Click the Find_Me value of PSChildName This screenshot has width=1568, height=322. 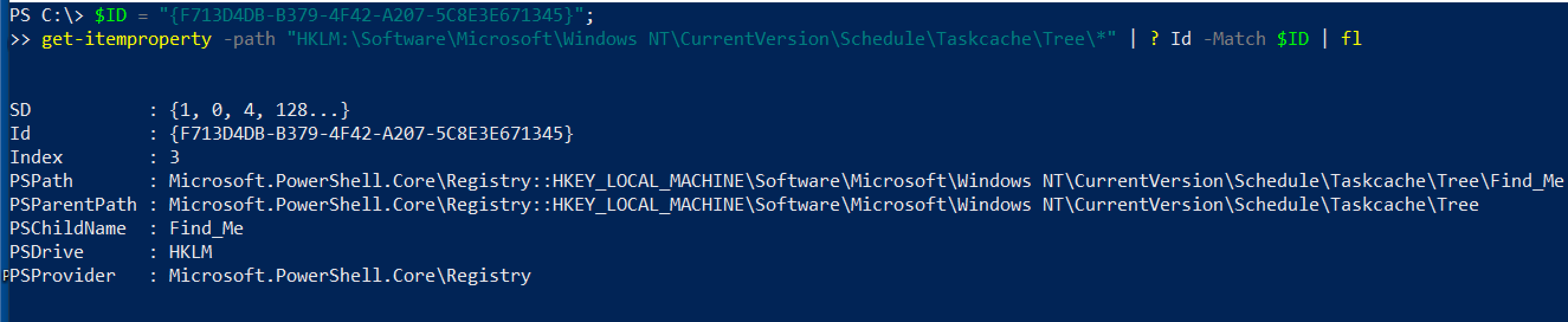(x=206, y=229)
